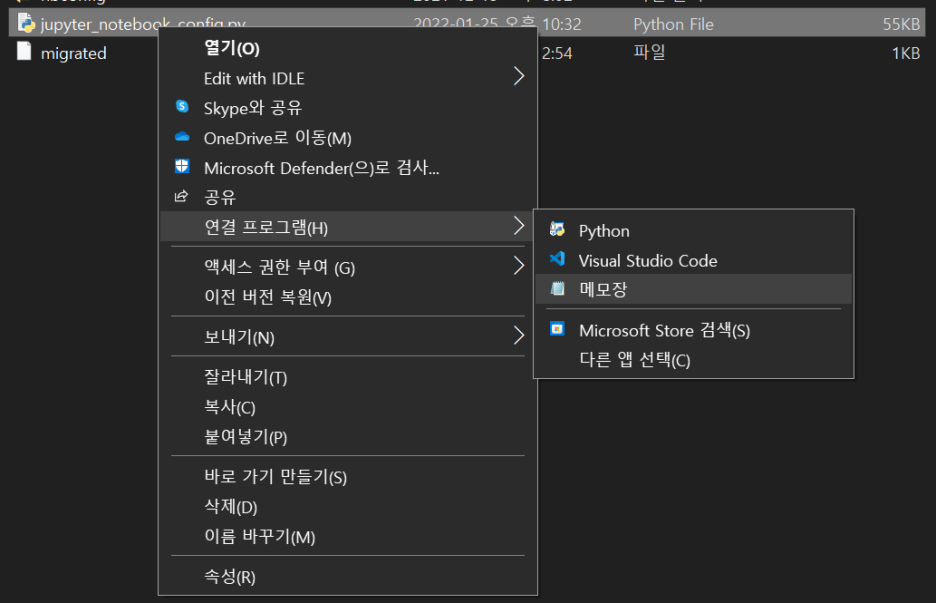Click the Python icon in the submenu
This screenshot has height=603, width=936.
coord(558,229)
